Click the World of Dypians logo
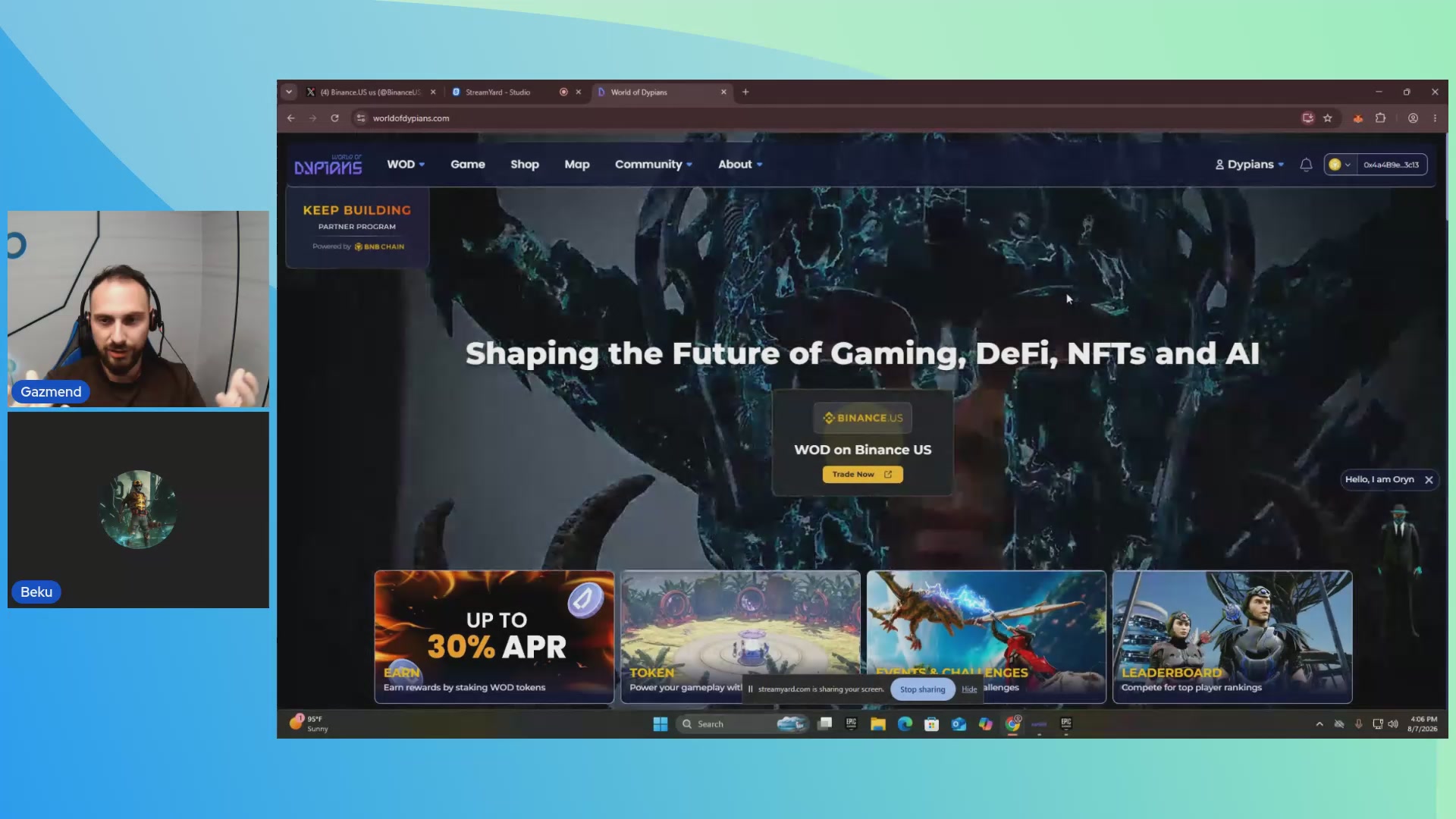1456x819 pixels. point(328,165)
